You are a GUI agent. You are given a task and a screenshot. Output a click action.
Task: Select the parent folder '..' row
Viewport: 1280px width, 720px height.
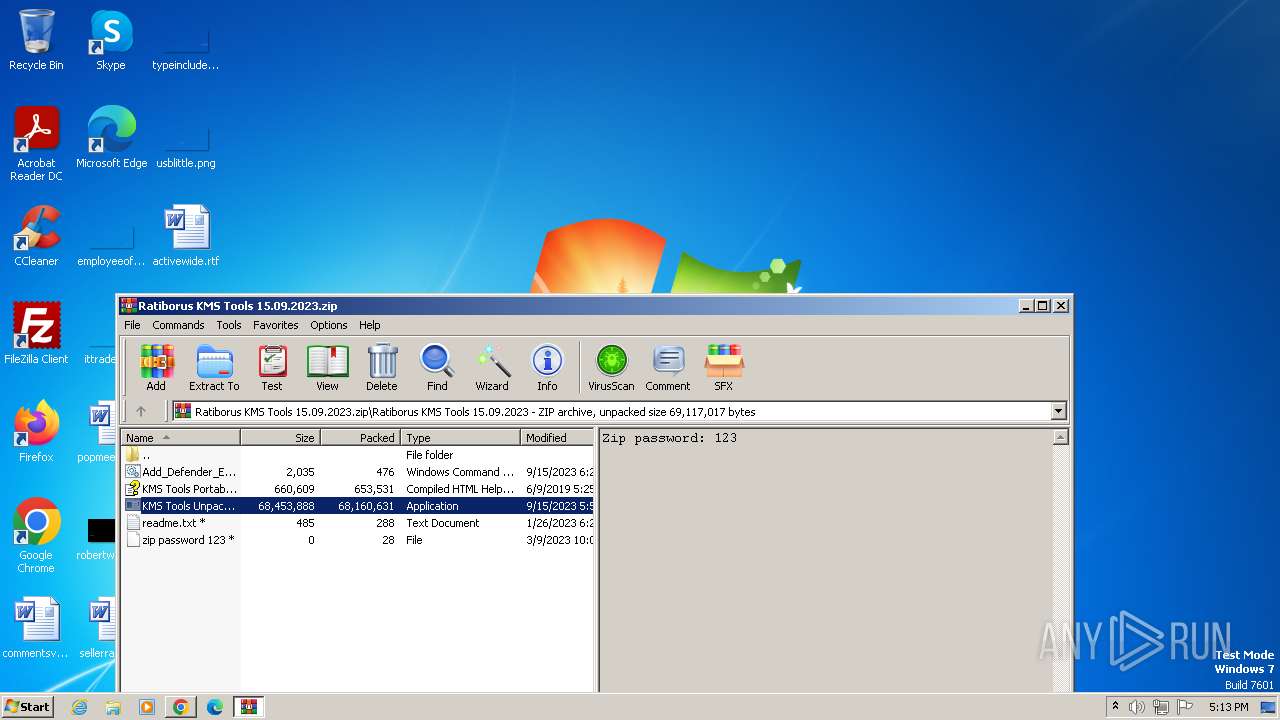[358, 455]
